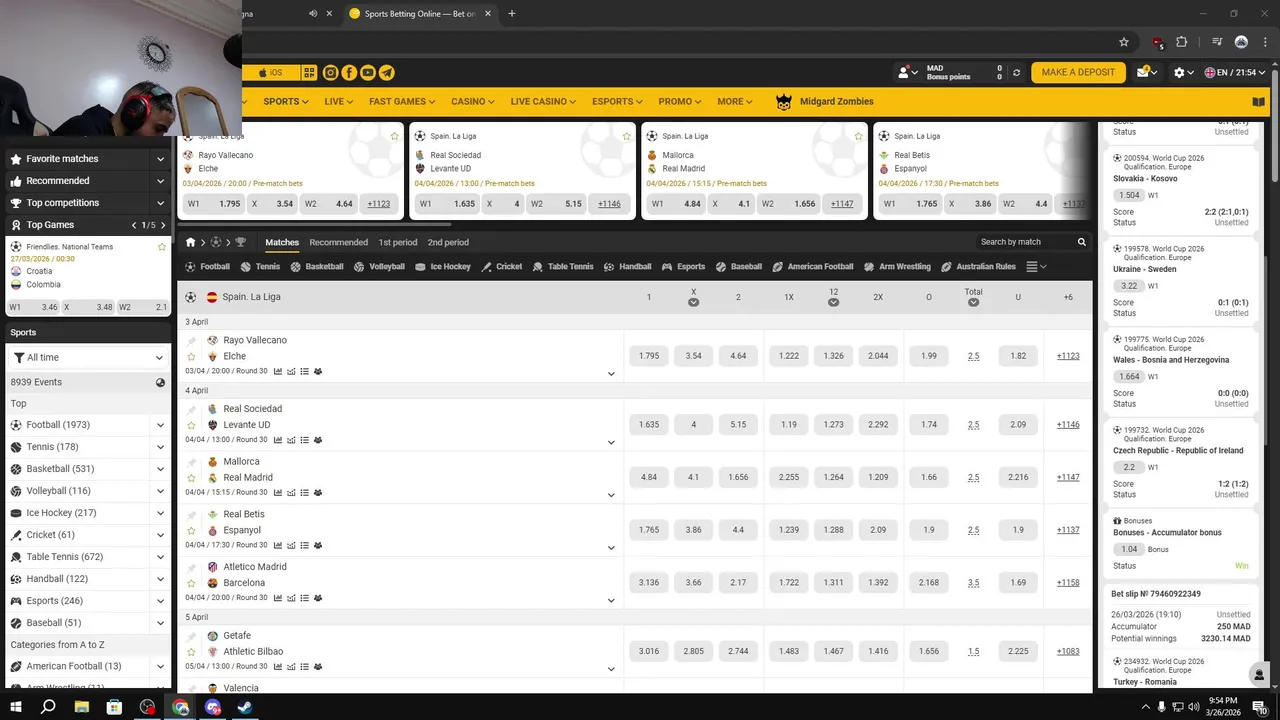1280x720 pixels.
Task: Open the messages envelope icon
Action: 1144,73
